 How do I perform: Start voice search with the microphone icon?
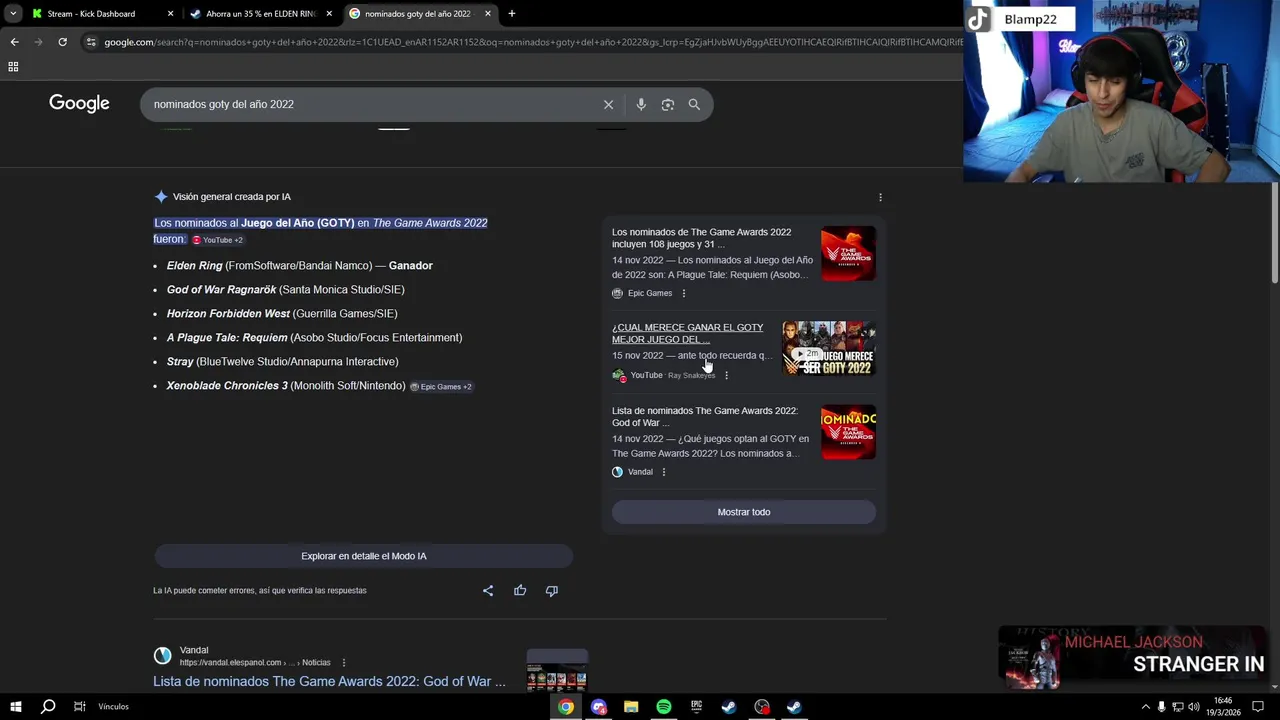point(641,104)
